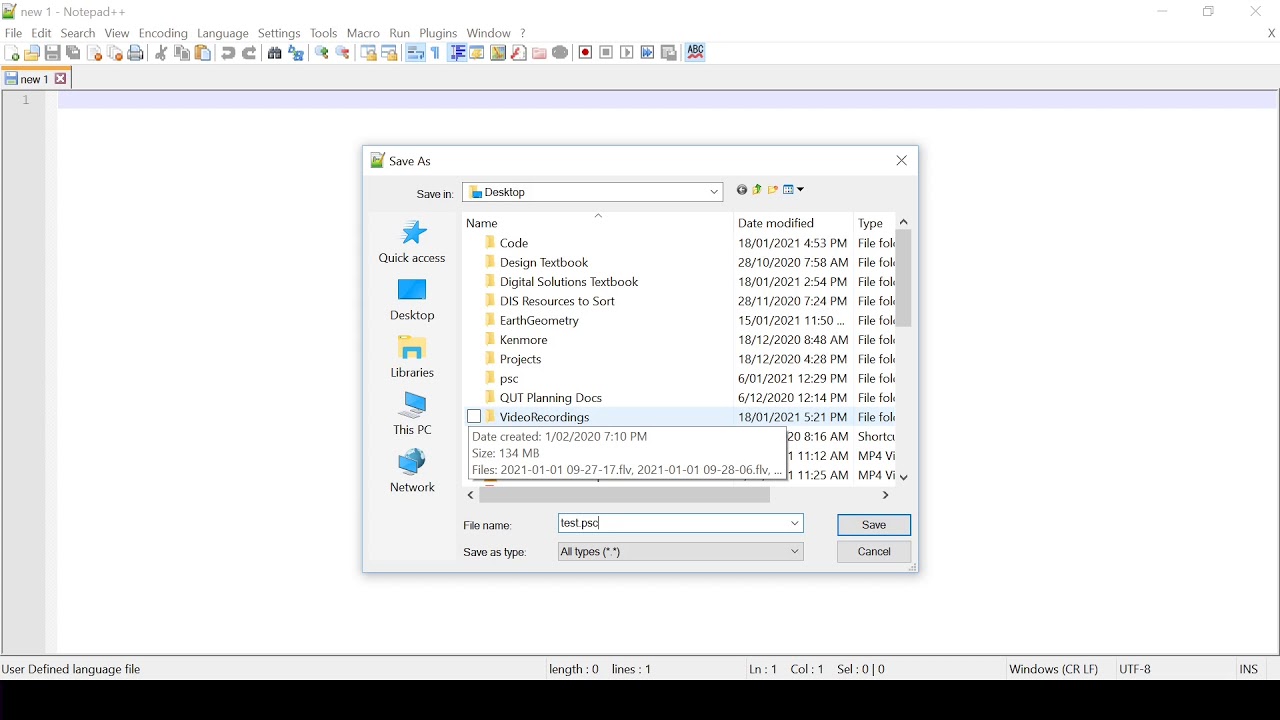The height and width of the screenshot is (720, 1280).
Task: Open the Encoding menu
Action: click(163, 33)
